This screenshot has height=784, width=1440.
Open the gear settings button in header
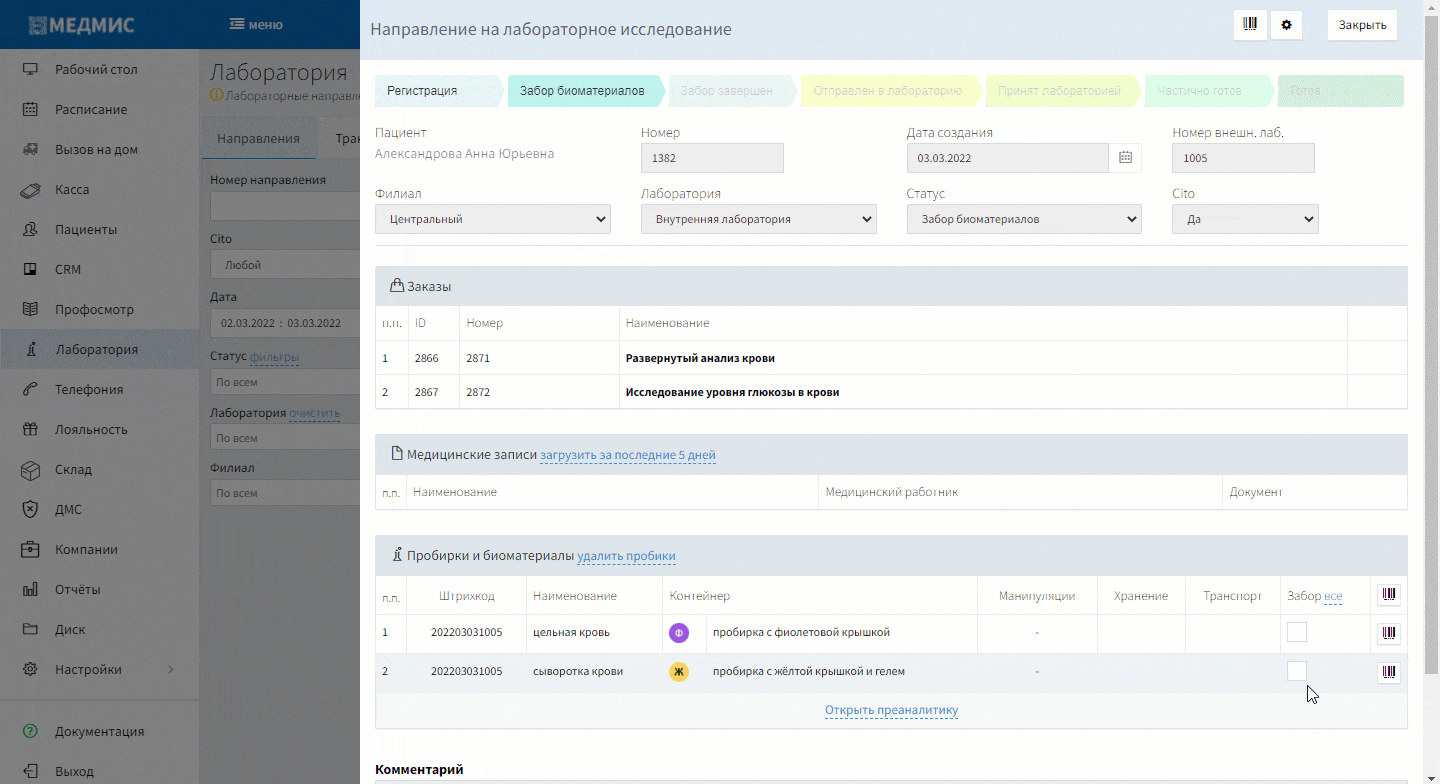(x=1286, y=25)
